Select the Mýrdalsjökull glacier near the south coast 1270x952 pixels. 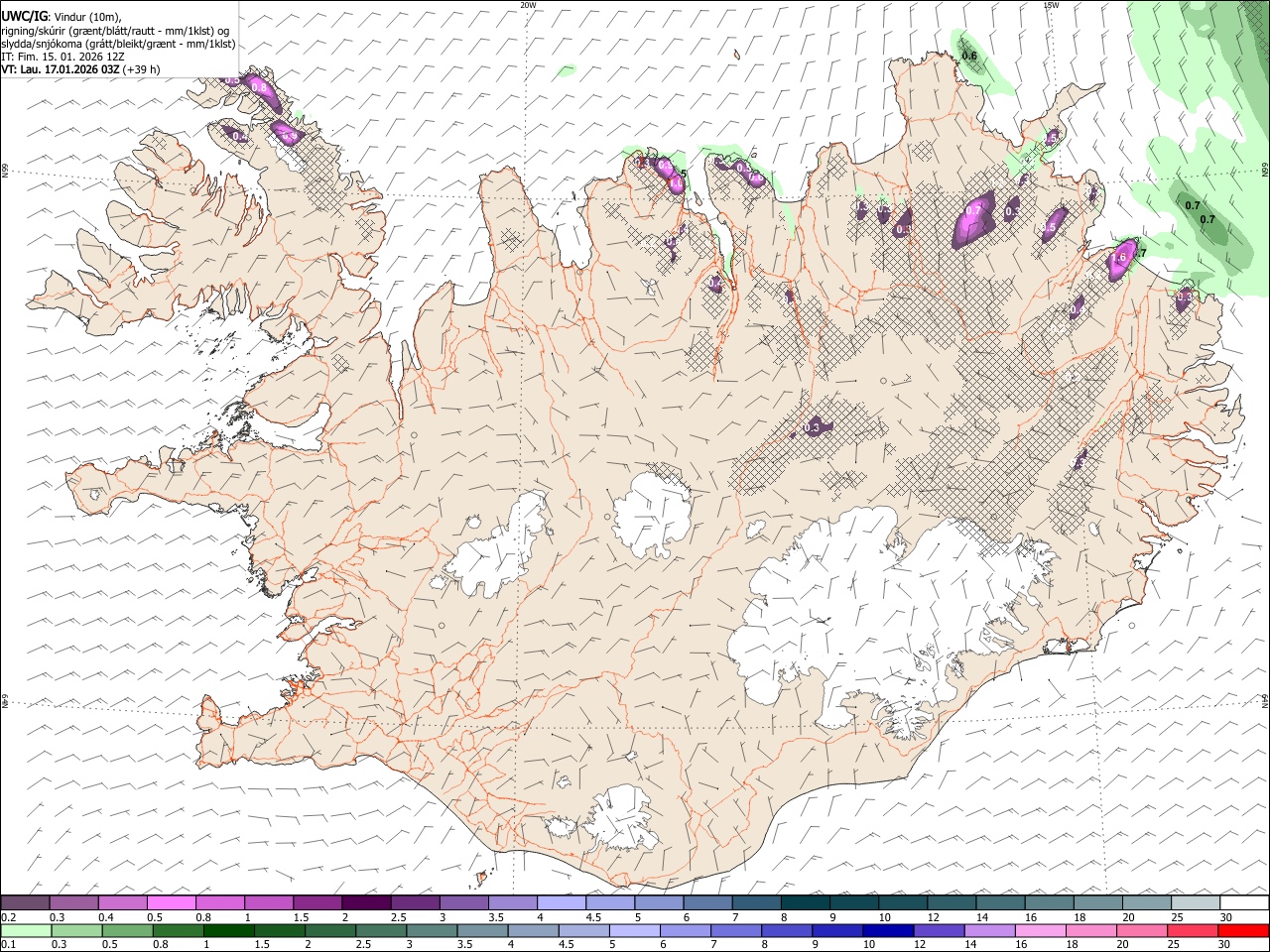tap(615, 816)
